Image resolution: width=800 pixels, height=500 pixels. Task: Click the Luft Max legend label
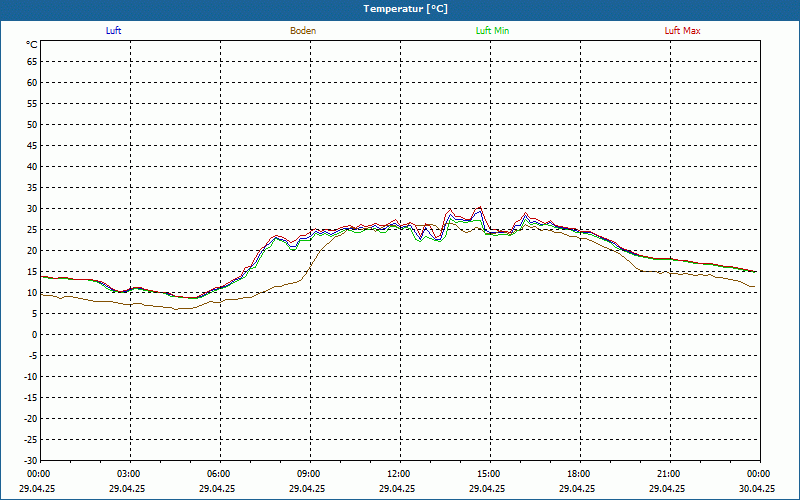point(682,31)
